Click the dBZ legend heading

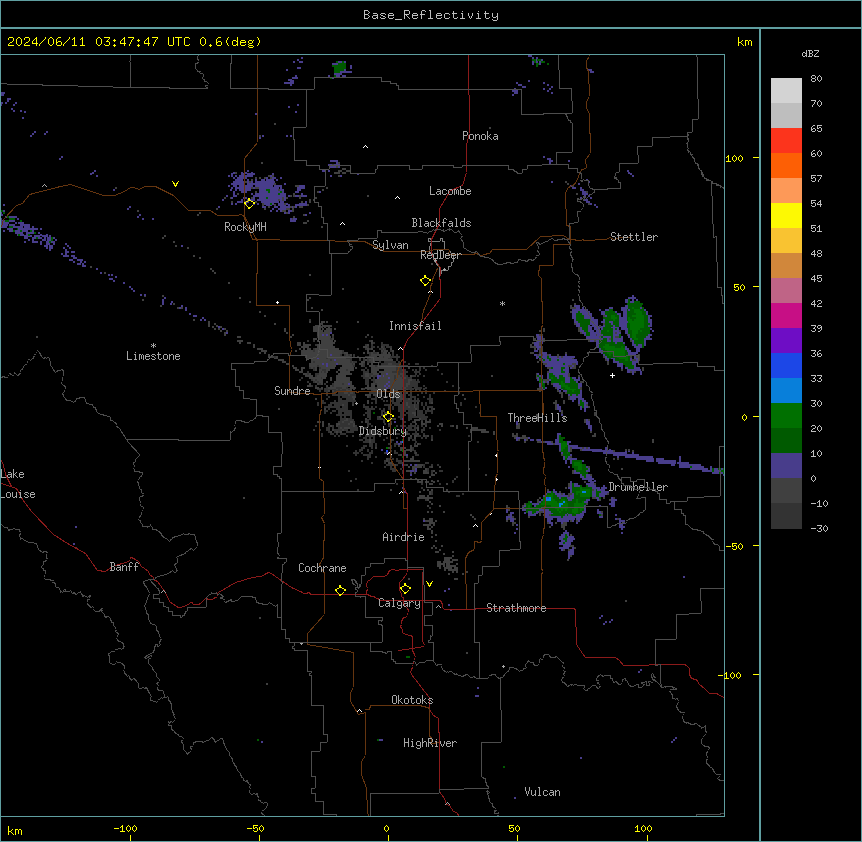[x=810, y=53]
